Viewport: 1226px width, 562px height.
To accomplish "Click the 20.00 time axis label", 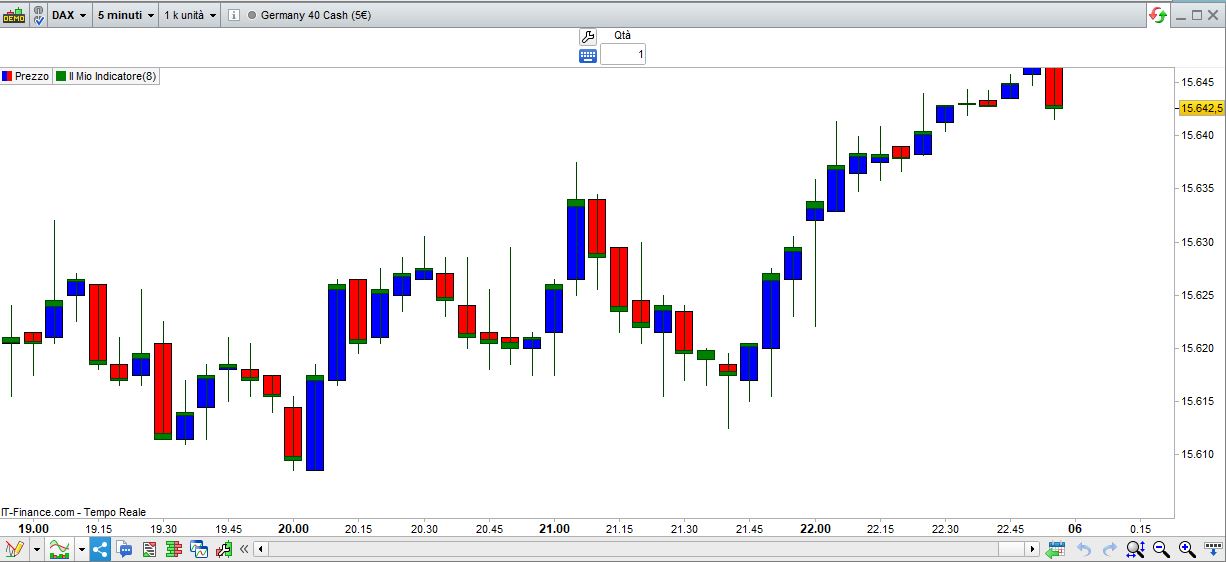I will click(x=293, y=529).
